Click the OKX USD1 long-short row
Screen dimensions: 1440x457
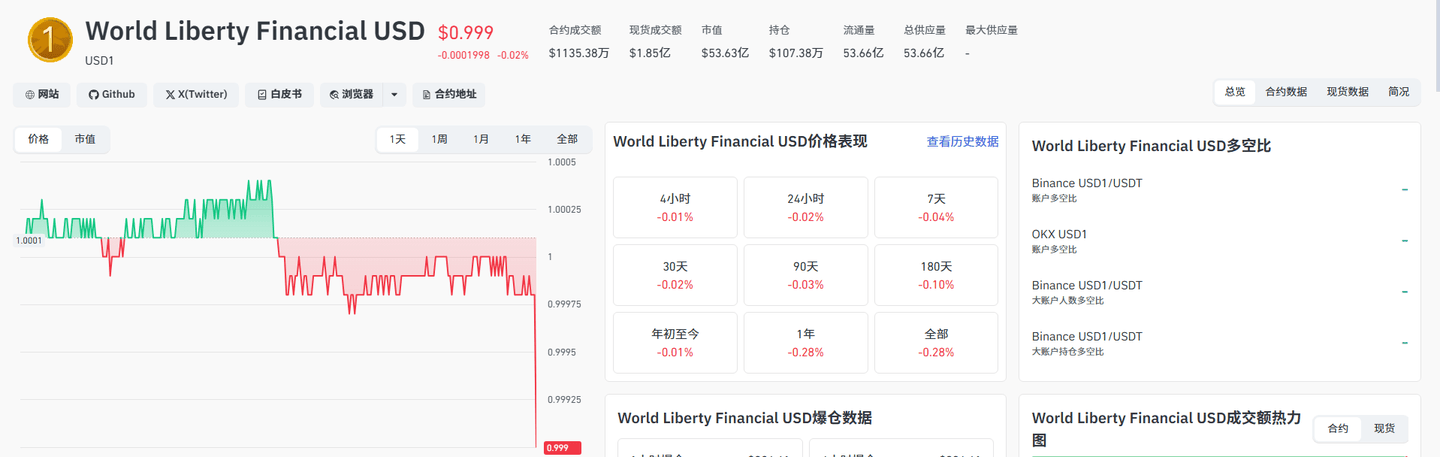1220,241
